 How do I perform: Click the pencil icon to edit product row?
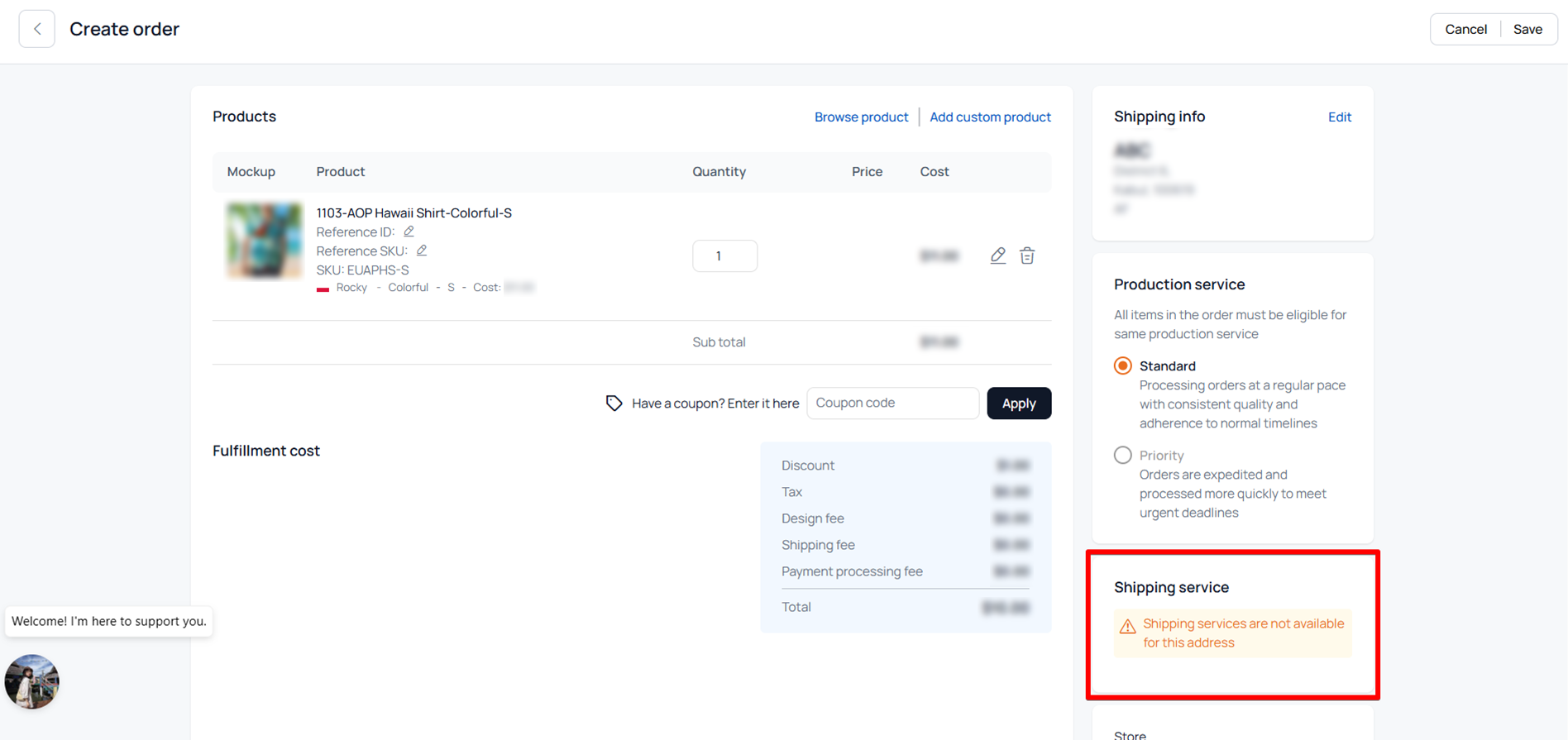(998, 255)
